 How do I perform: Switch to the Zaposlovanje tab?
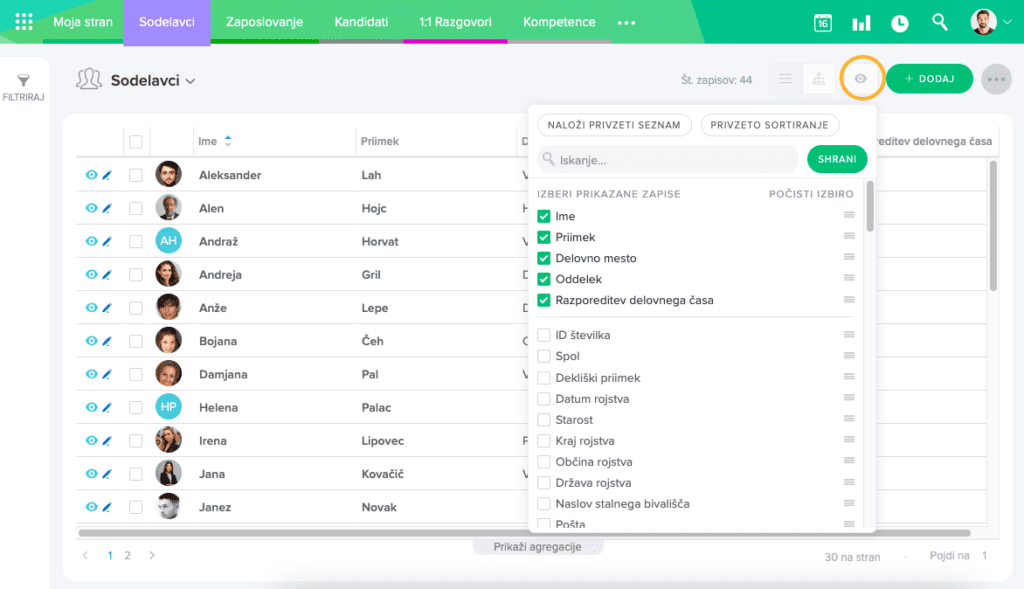264,22
